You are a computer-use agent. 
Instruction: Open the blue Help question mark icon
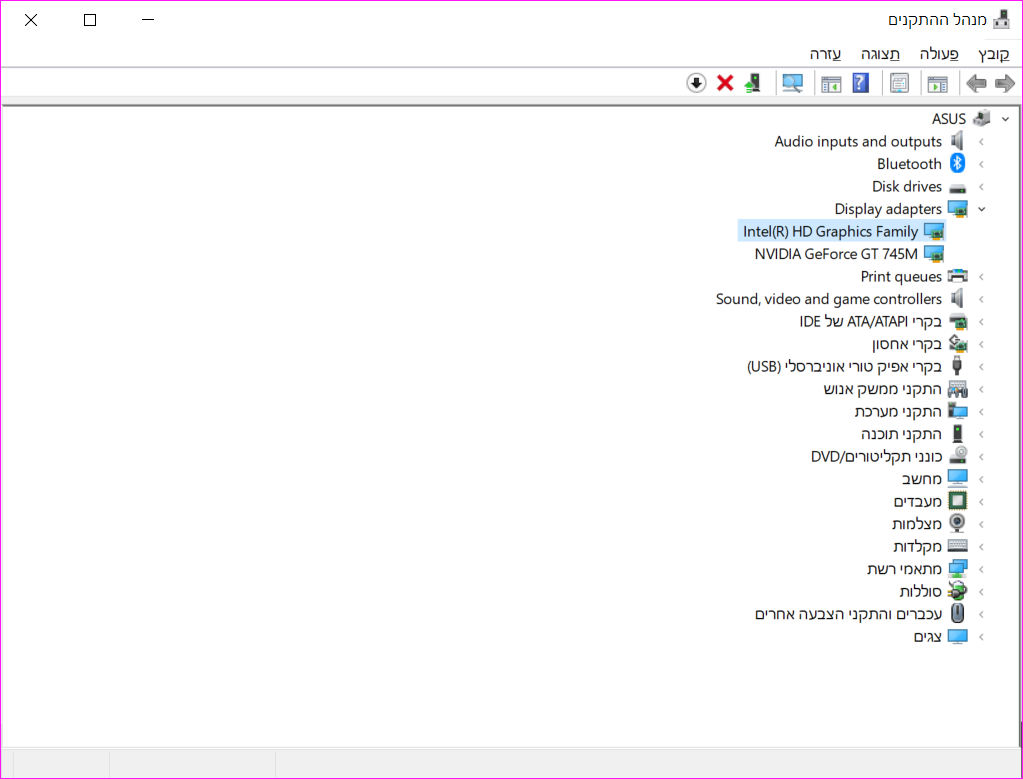[x=861, y=83]
